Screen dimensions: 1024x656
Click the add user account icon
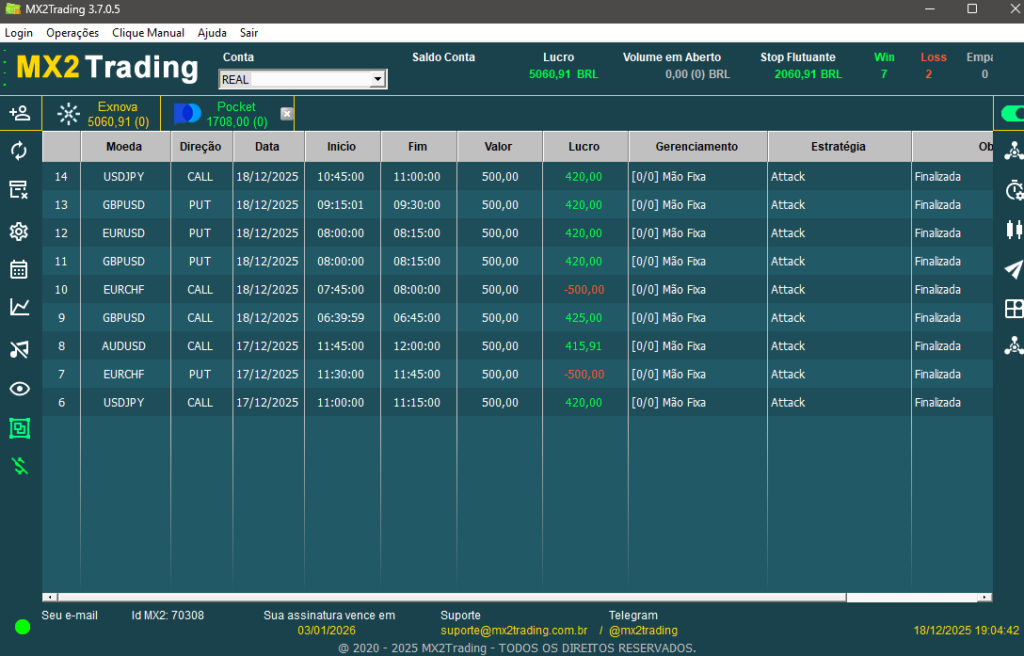(19, 113)
